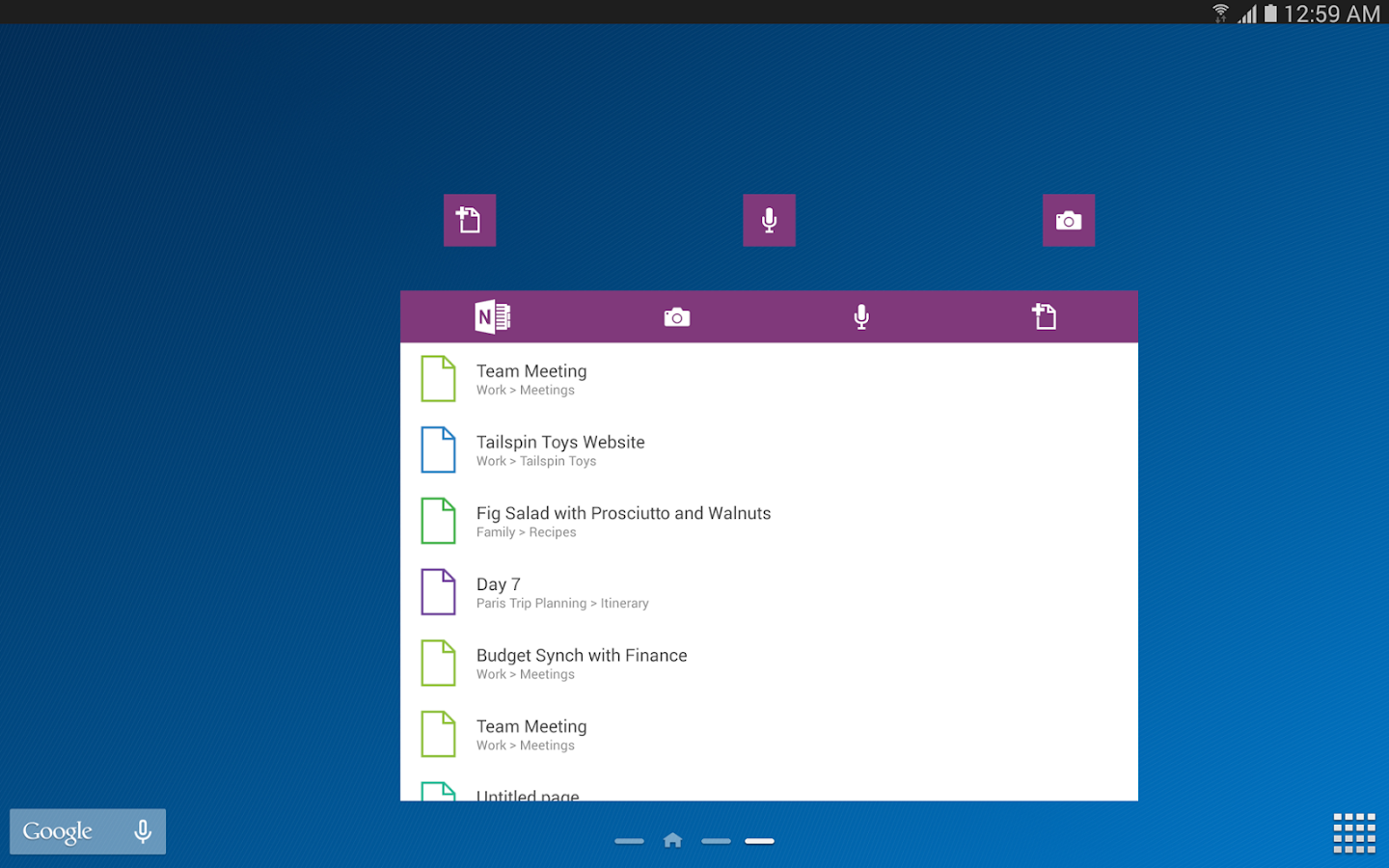Open the app drawer grid icon
1389x868 pixels.
(x=1354, y=831)
